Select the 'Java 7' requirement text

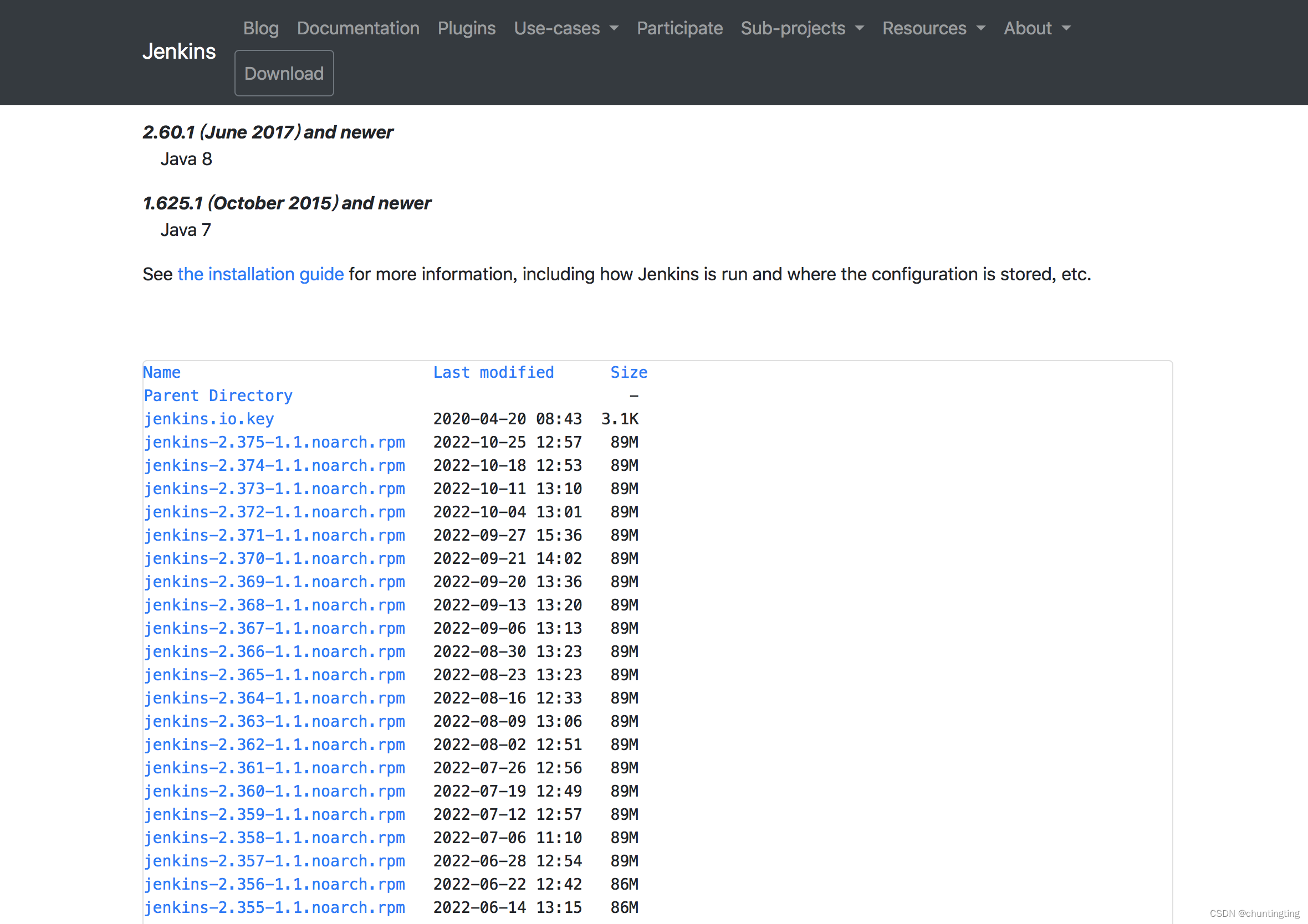click(186, 230)
